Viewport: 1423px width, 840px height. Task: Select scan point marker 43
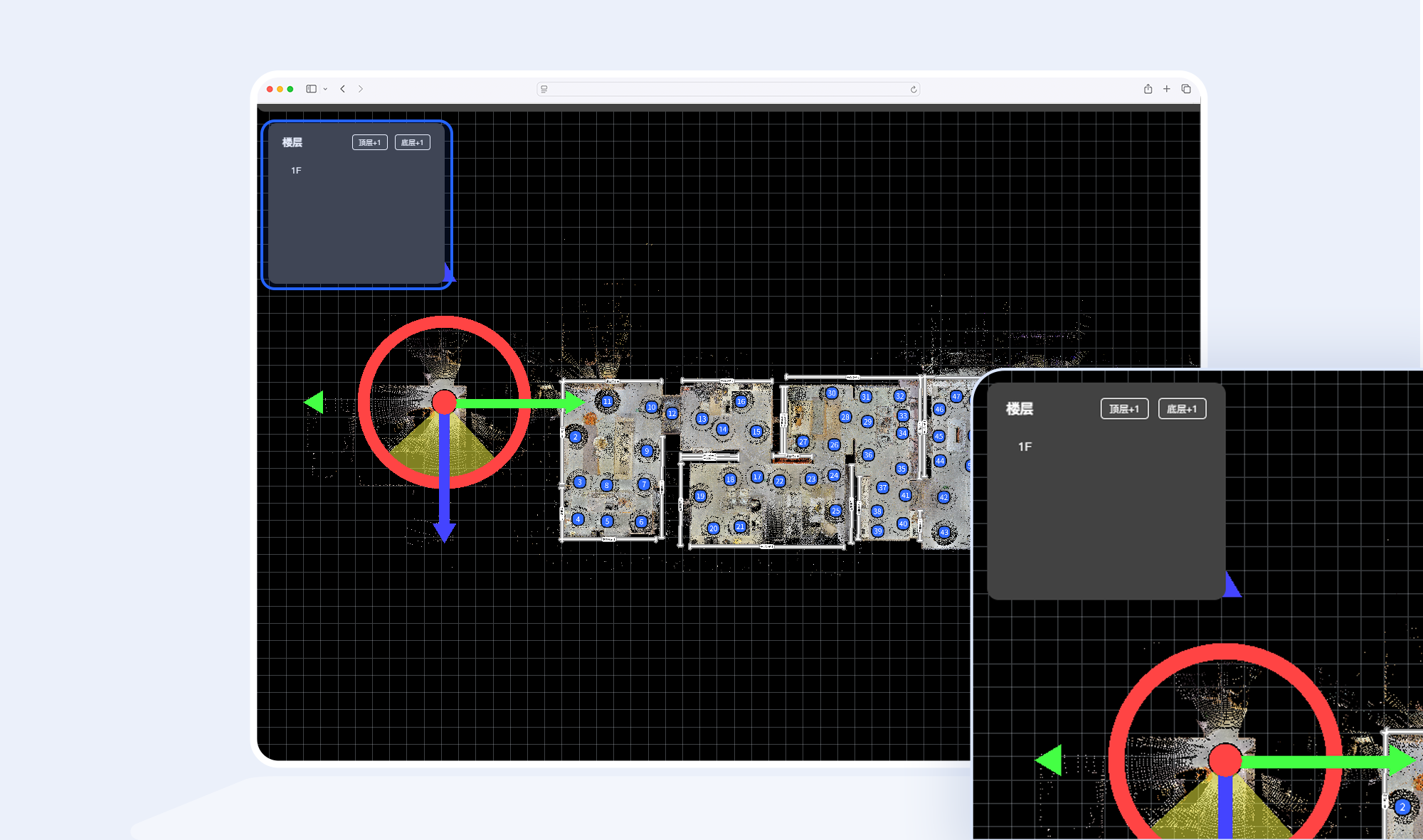click(x=944, y=532)
